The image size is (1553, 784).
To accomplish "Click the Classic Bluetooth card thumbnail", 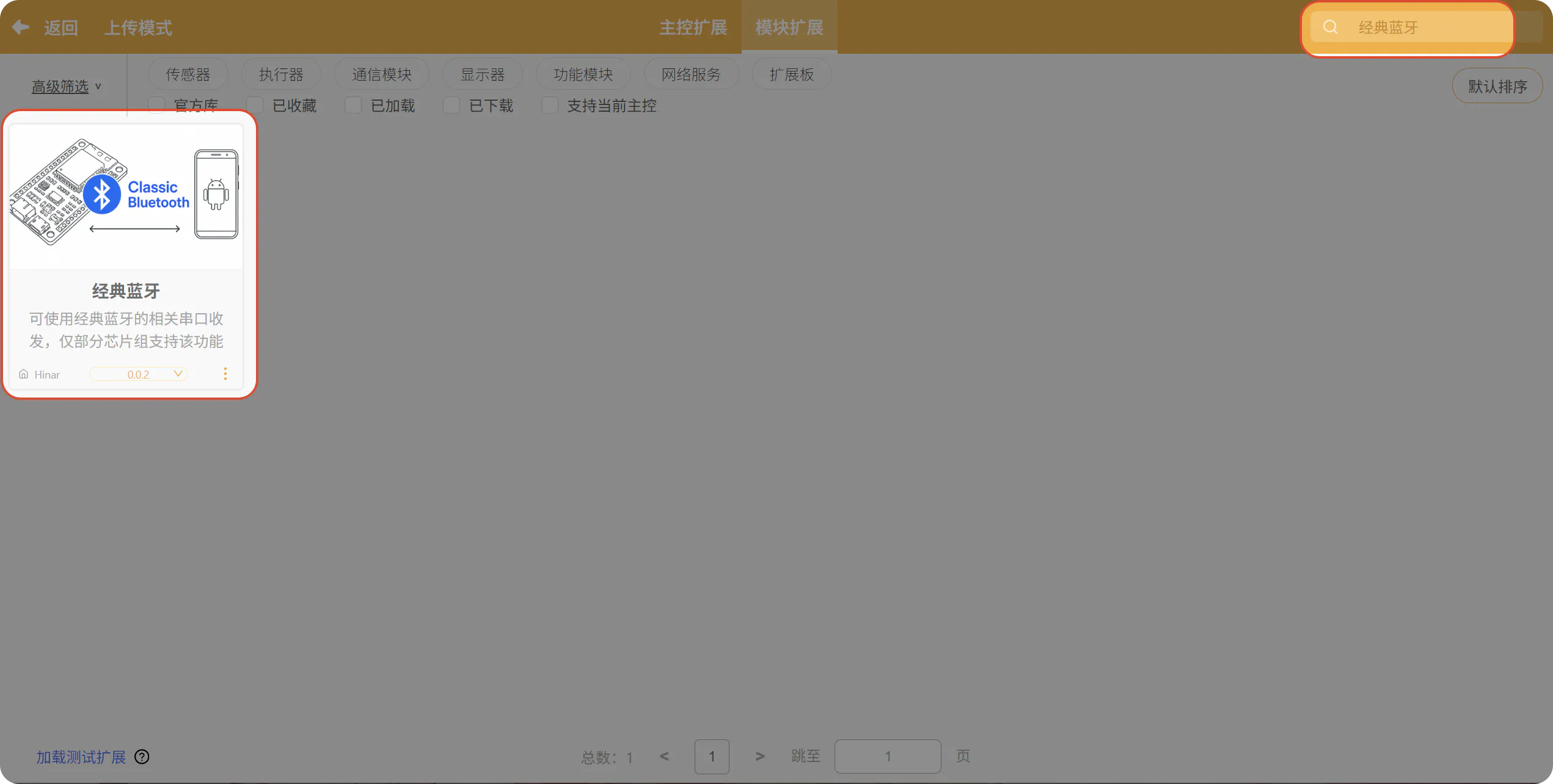I will tap(126, 196).
